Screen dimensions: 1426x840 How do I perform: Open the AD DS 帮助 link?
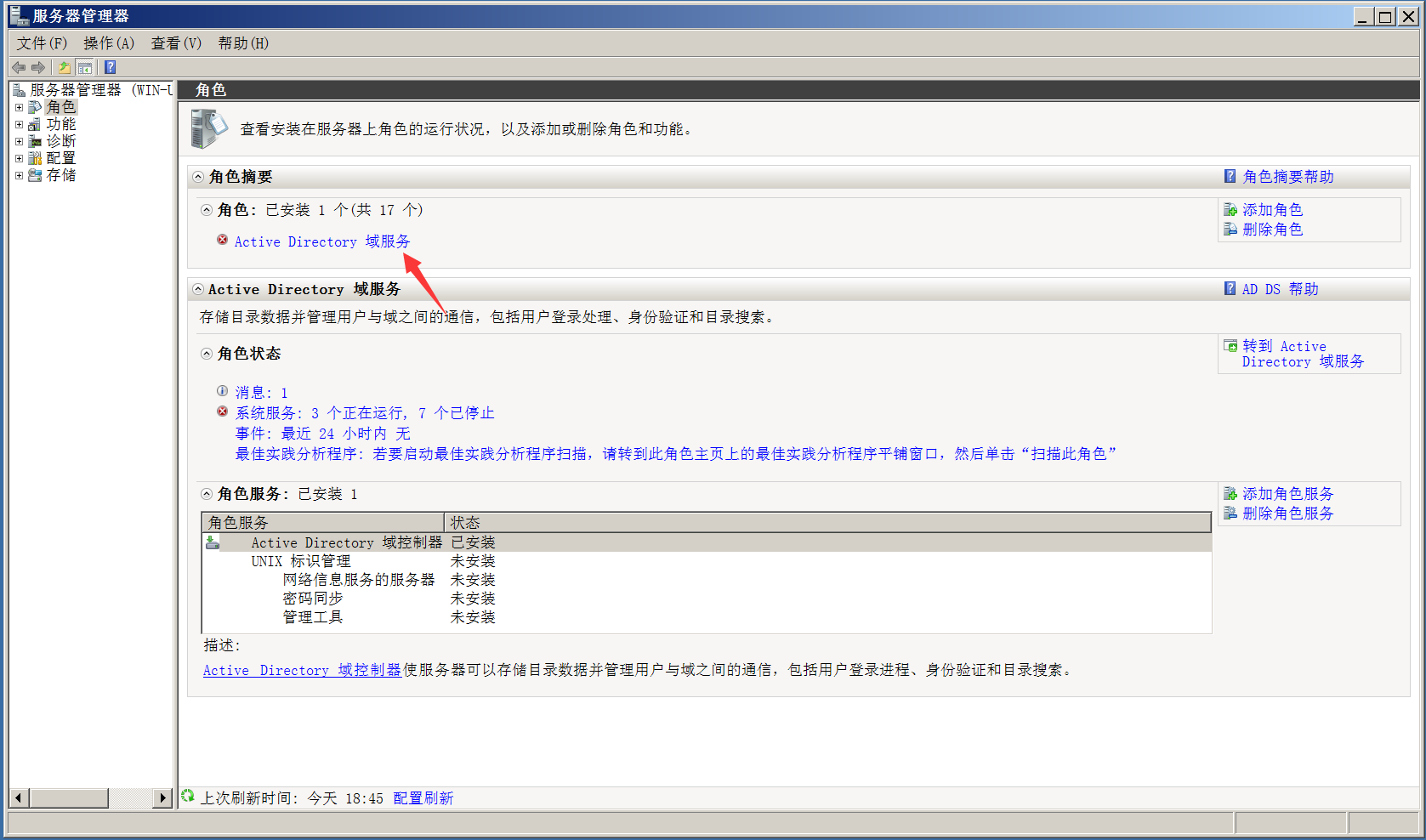coord(1280,289)
